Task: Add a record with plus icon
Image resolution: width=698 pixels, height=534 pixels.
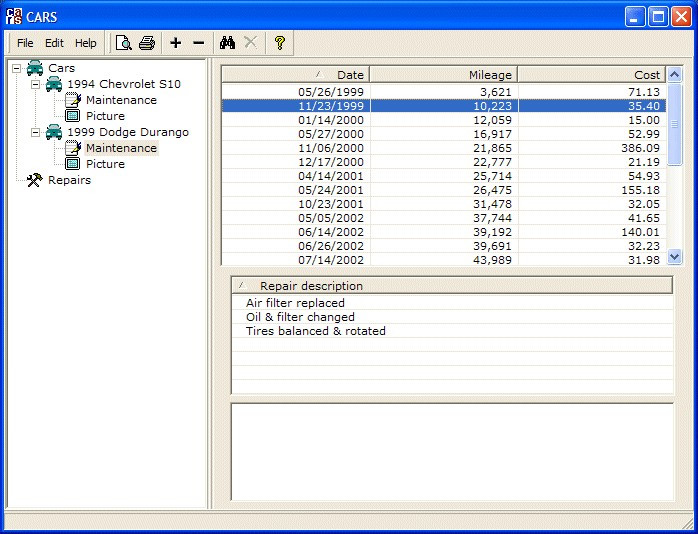Action: click(x=176, y=43)
